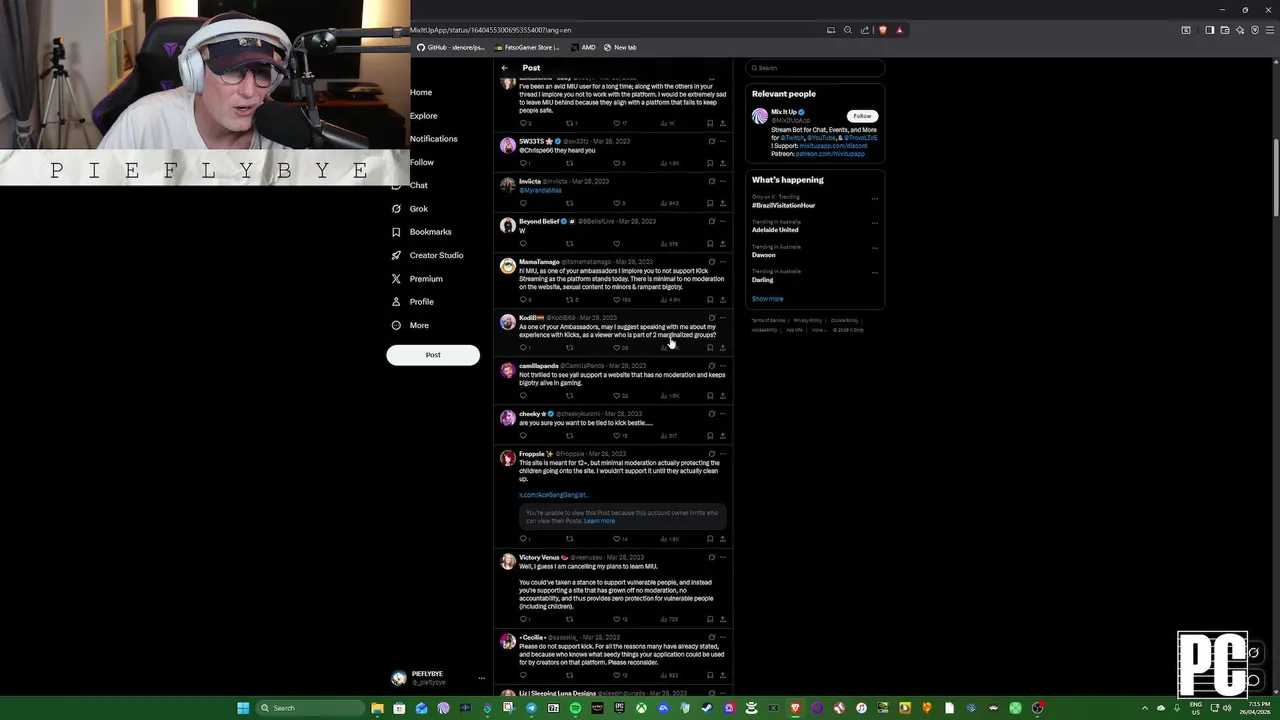Click the Creator Studio rocket icon
Image resolution: width=1280 pixels, height=720 pixels.
(397, 255)
